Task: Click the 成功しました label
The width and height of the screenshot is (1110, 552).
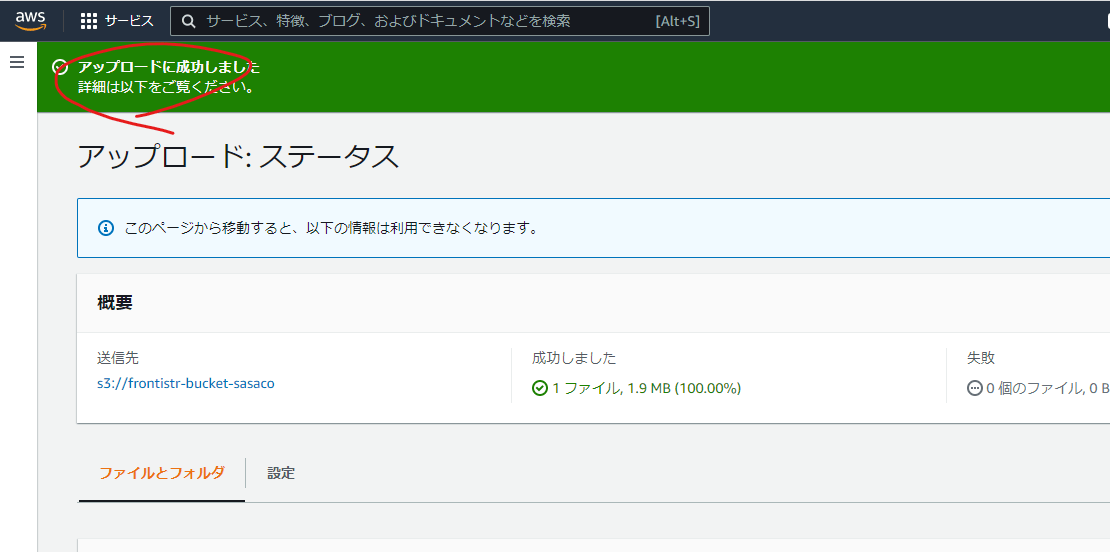Action: [x=574, y=358]
